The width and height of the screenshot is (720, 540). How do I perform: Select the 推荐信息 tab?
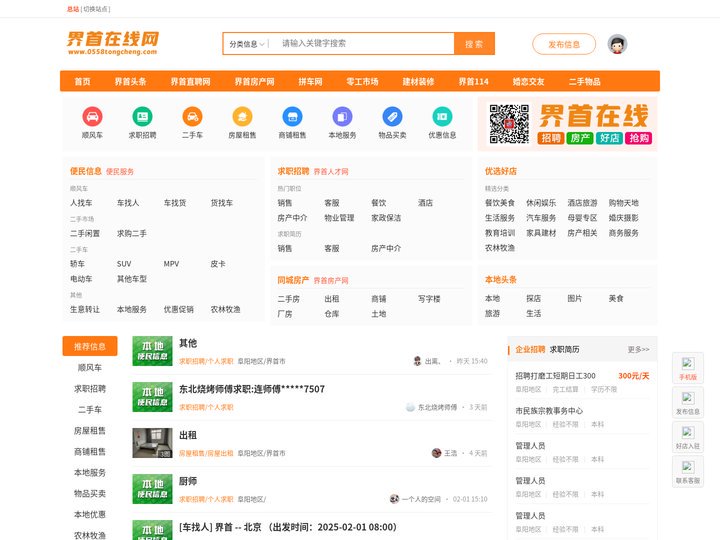(90, 346)
